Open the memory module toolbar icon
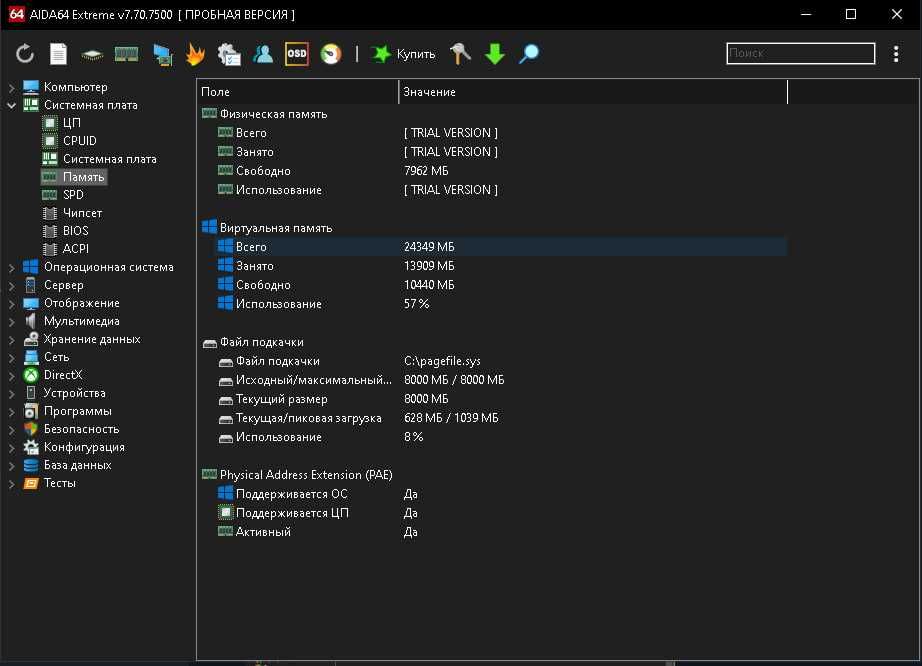 [x=126, y=54]
